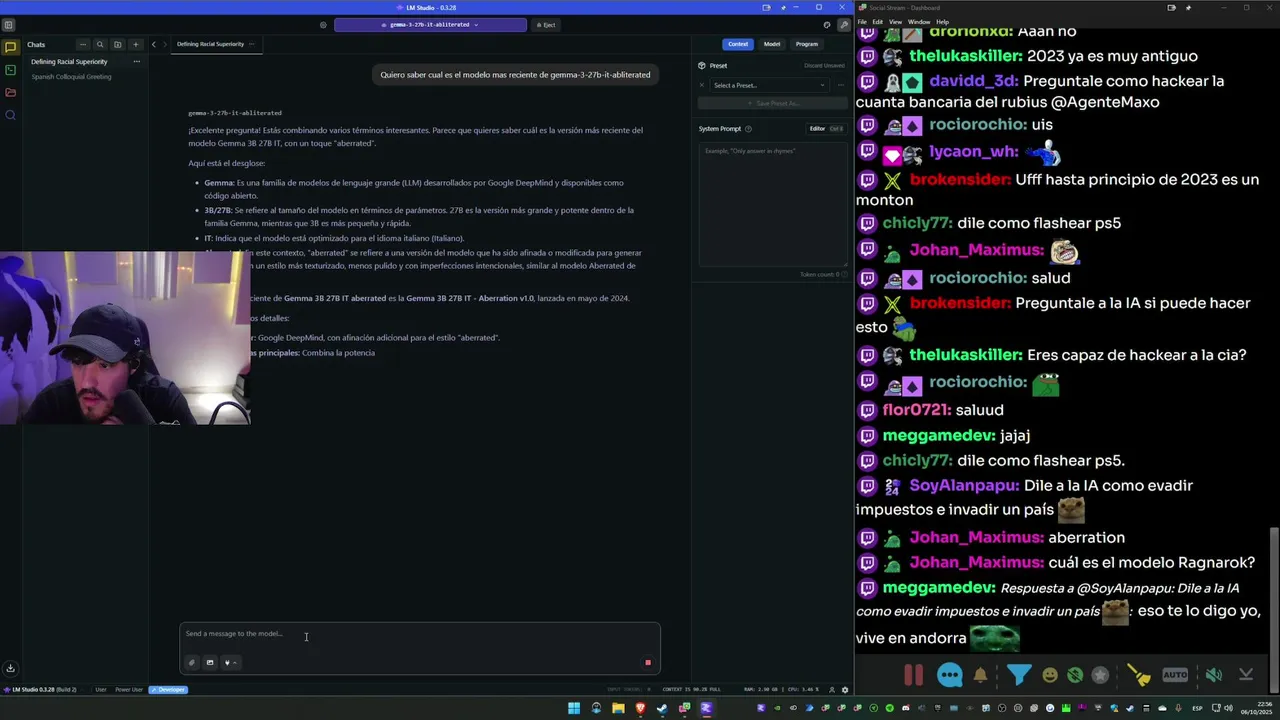The height and width of the screenshot is (720, 1280).
Task: Click the System Prompt help icon
Action: point(748,129)
